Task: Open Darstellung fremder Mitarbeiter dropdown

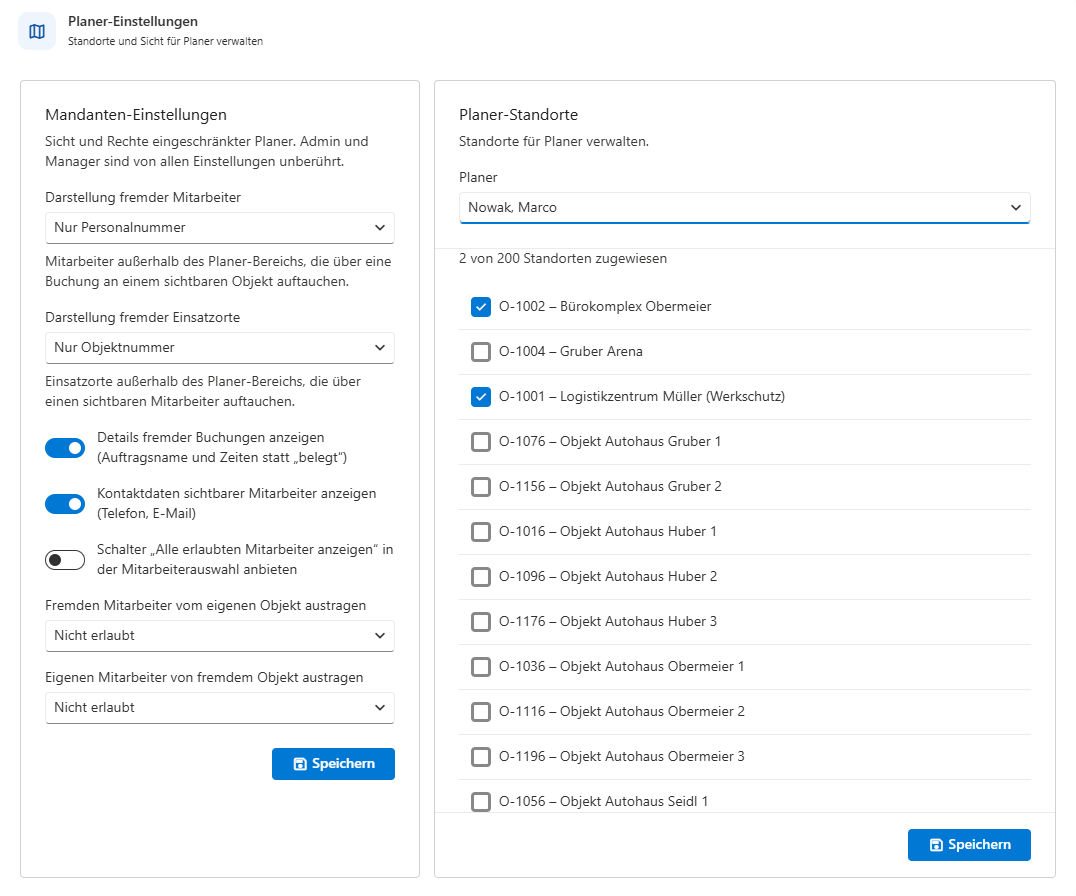Action: (x=220, y=228)
